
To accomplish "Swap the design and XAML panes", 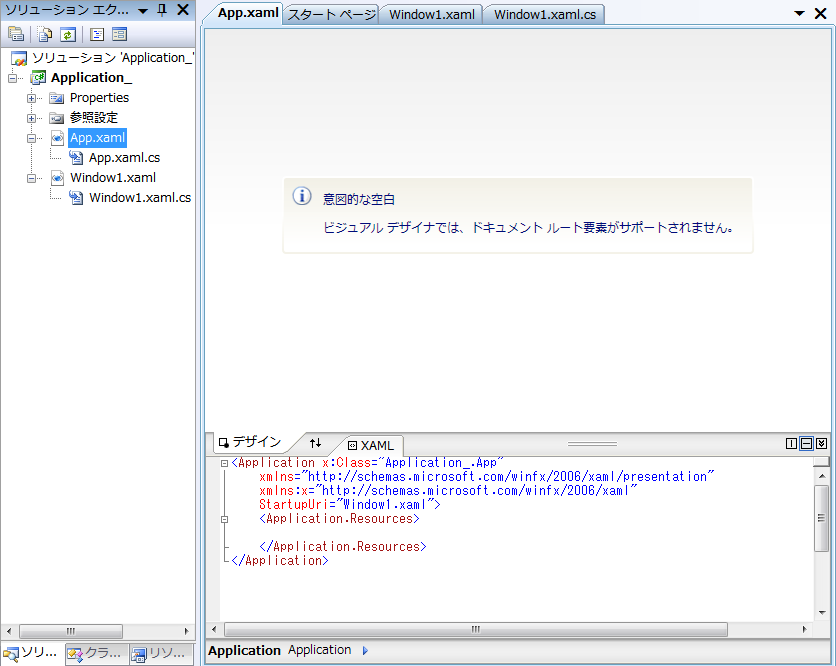I will 316,443.
